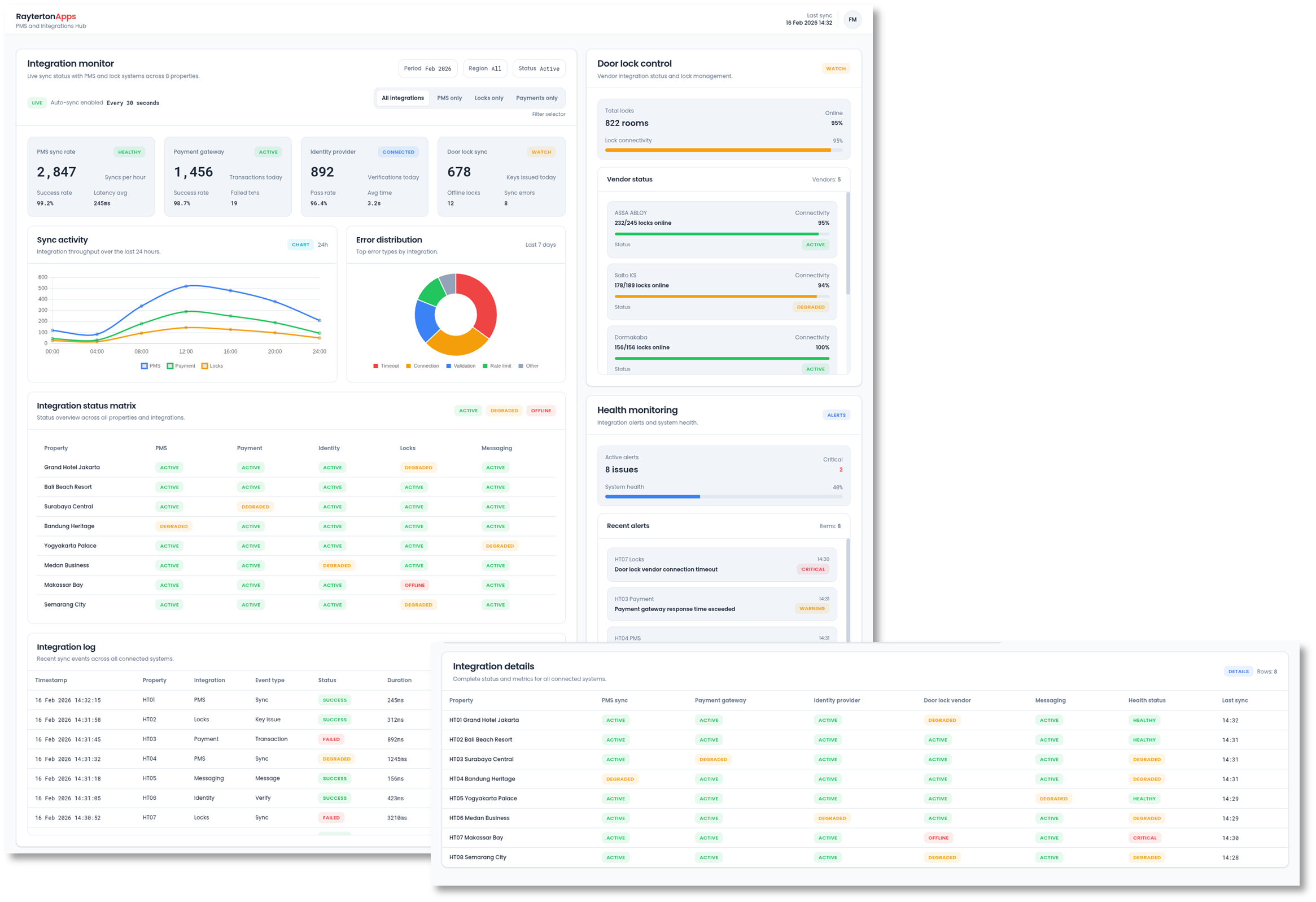Viewport: 1316px width, 902px height.
Task: Open the Period Feb 2026 dropdown
Action: tap(427, 68)
